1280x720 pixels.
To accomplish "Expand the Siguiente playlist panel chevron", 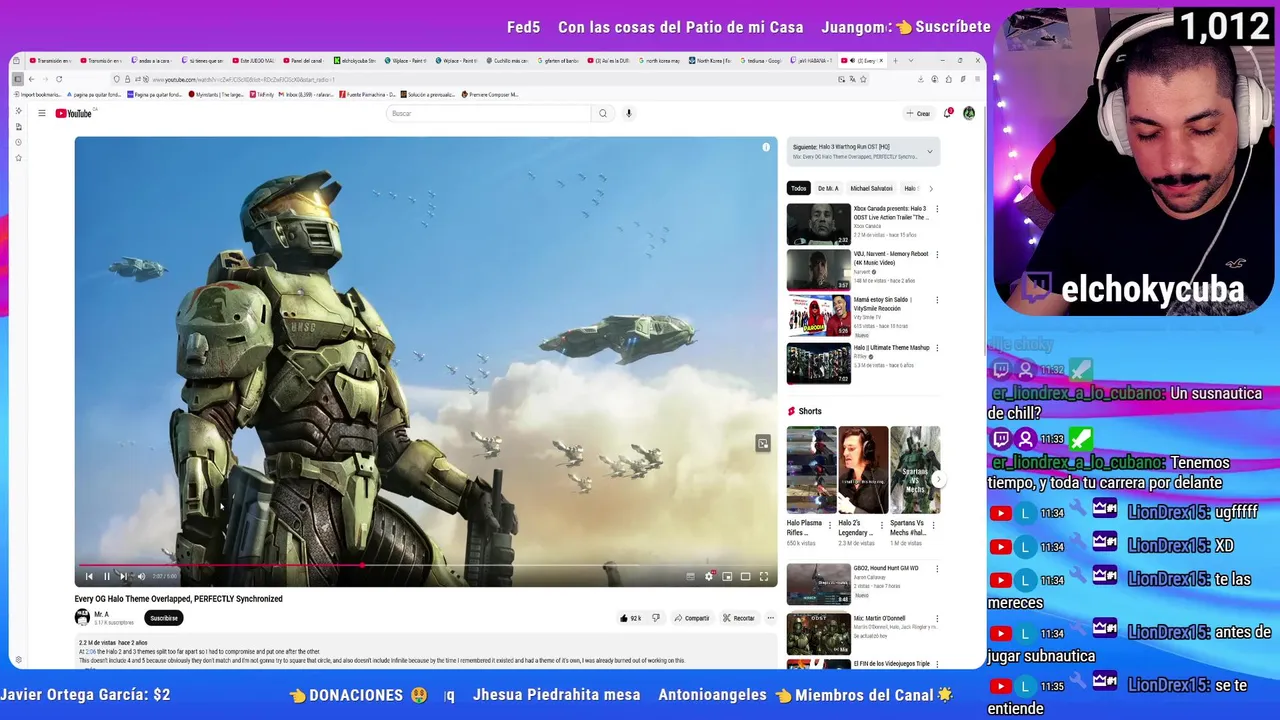I will [929, 152].
